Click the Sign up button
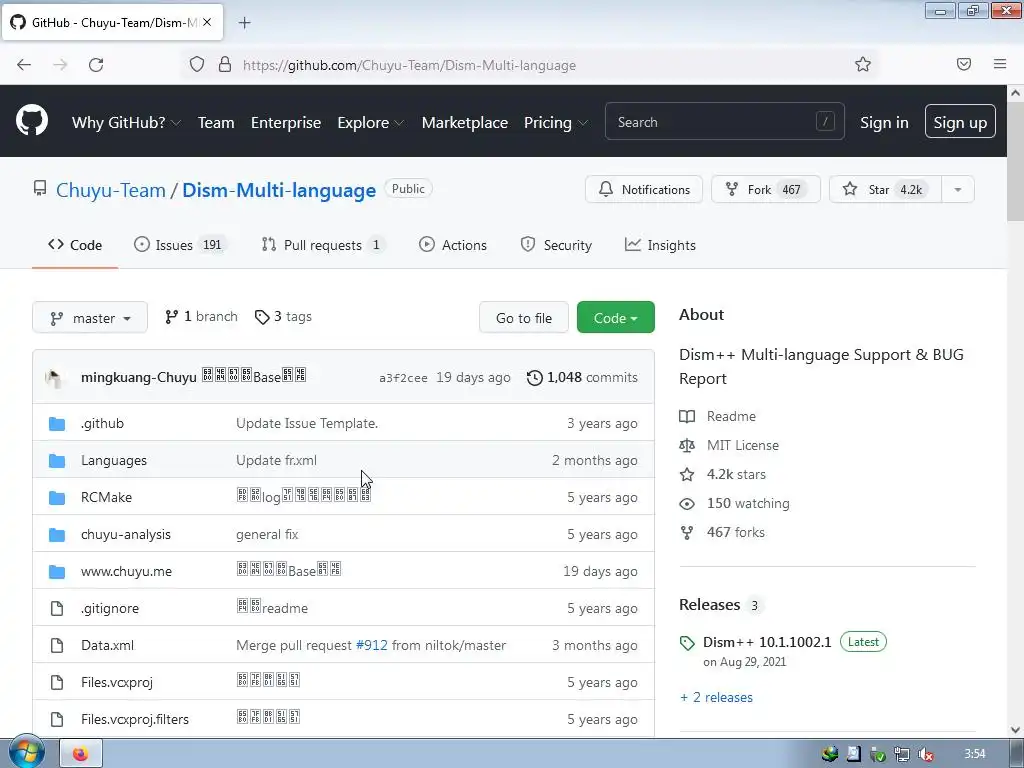Viewport: 1024px width, 768px height. [x=960, y=121]
